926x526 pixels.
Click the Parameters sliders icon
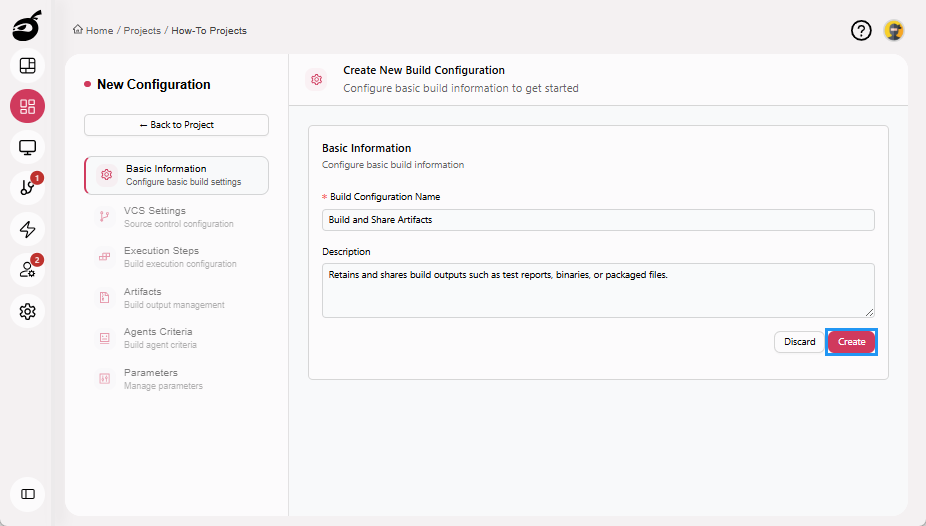point(105,378)
